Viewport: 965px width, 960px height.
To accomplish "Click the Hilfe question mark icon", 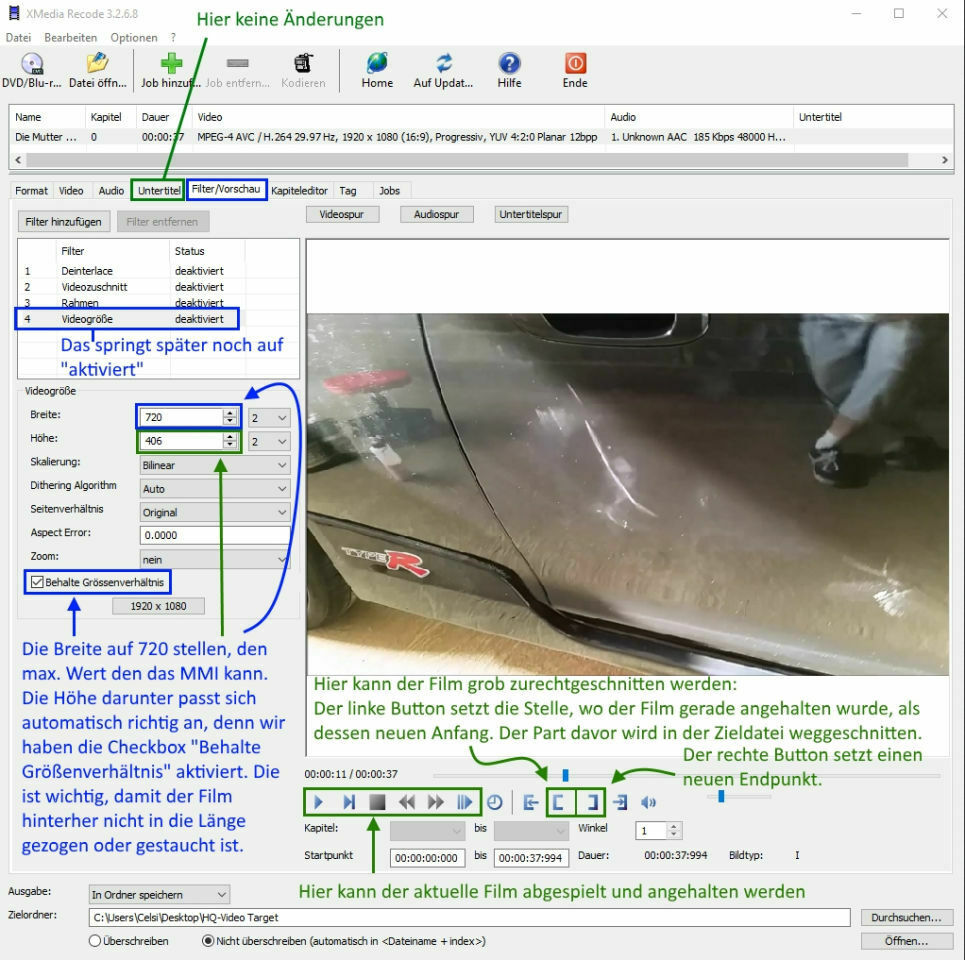I will point(509,63).
